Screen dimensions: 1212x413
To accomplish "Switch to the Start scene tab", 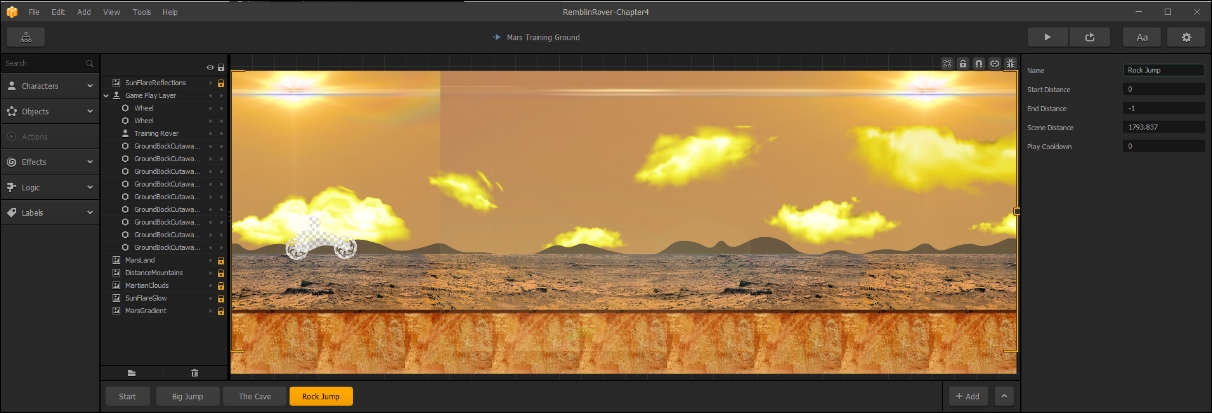I will pos(128,396).
